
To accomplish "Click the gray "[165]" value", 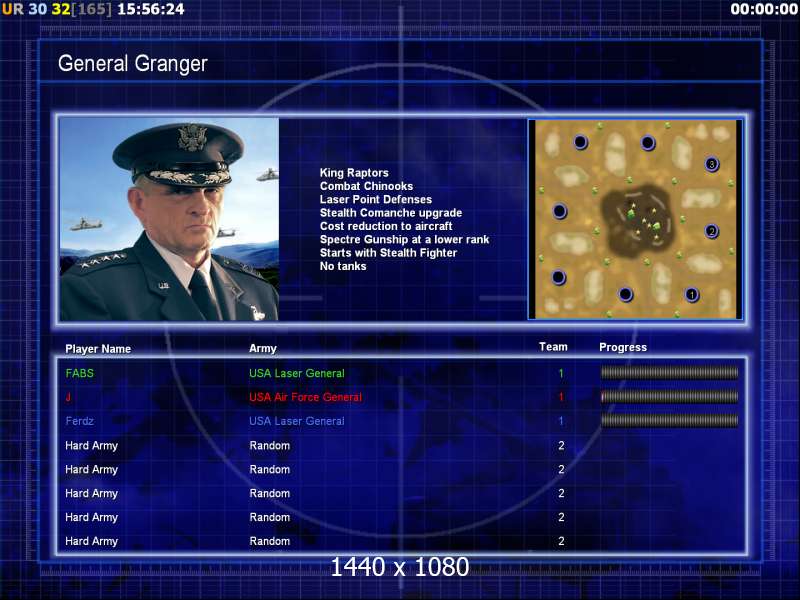I will click(x=91, y=9).
